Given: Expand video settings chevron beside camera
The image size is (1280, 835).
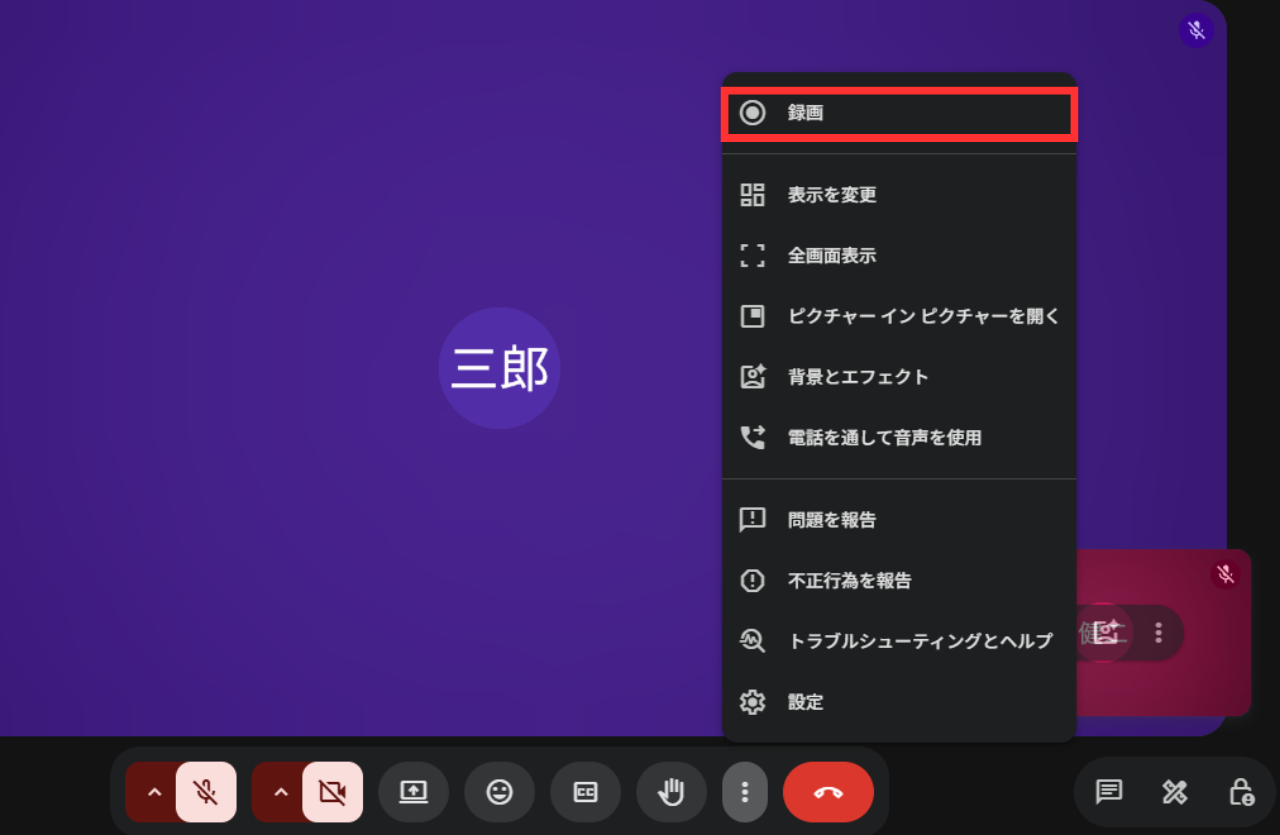Looking at the screenshot, I should coord(280,792).
